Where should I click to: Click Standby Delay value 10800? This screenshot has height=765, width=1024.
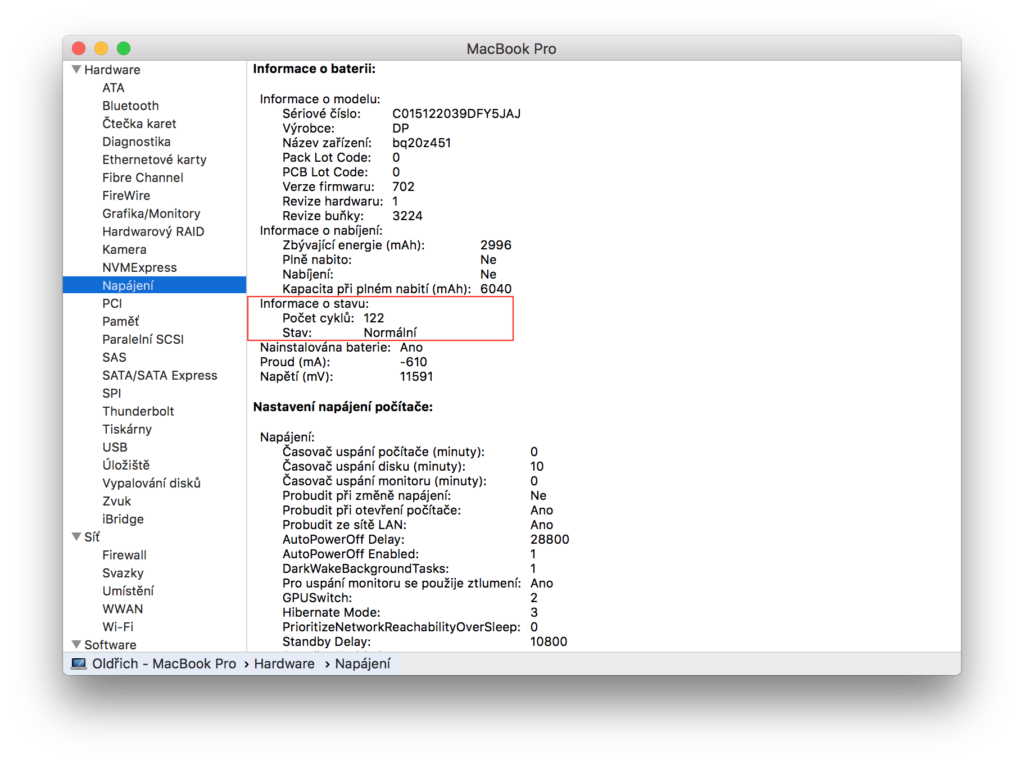click(549, 642)
